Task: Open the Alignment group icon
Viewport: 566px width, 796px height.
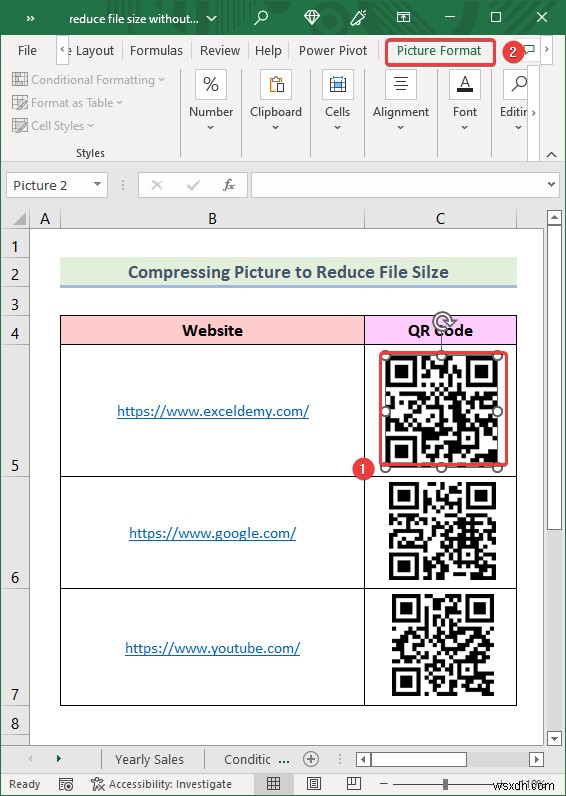Action: click(x=401, y=84)
